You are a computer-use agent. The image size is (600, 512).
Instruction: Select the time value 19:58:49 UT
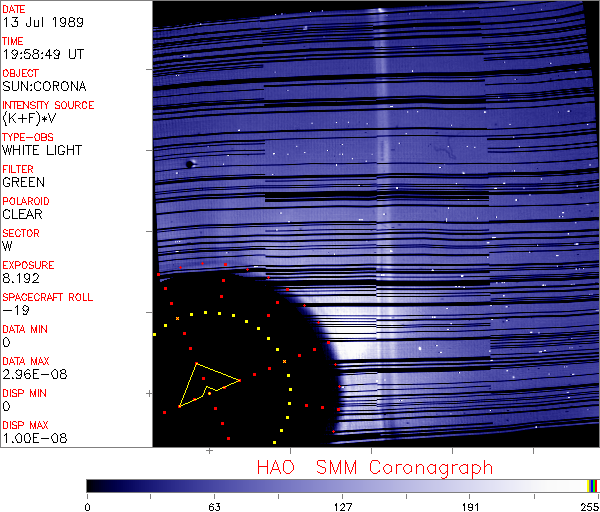[x=43, y=54]
